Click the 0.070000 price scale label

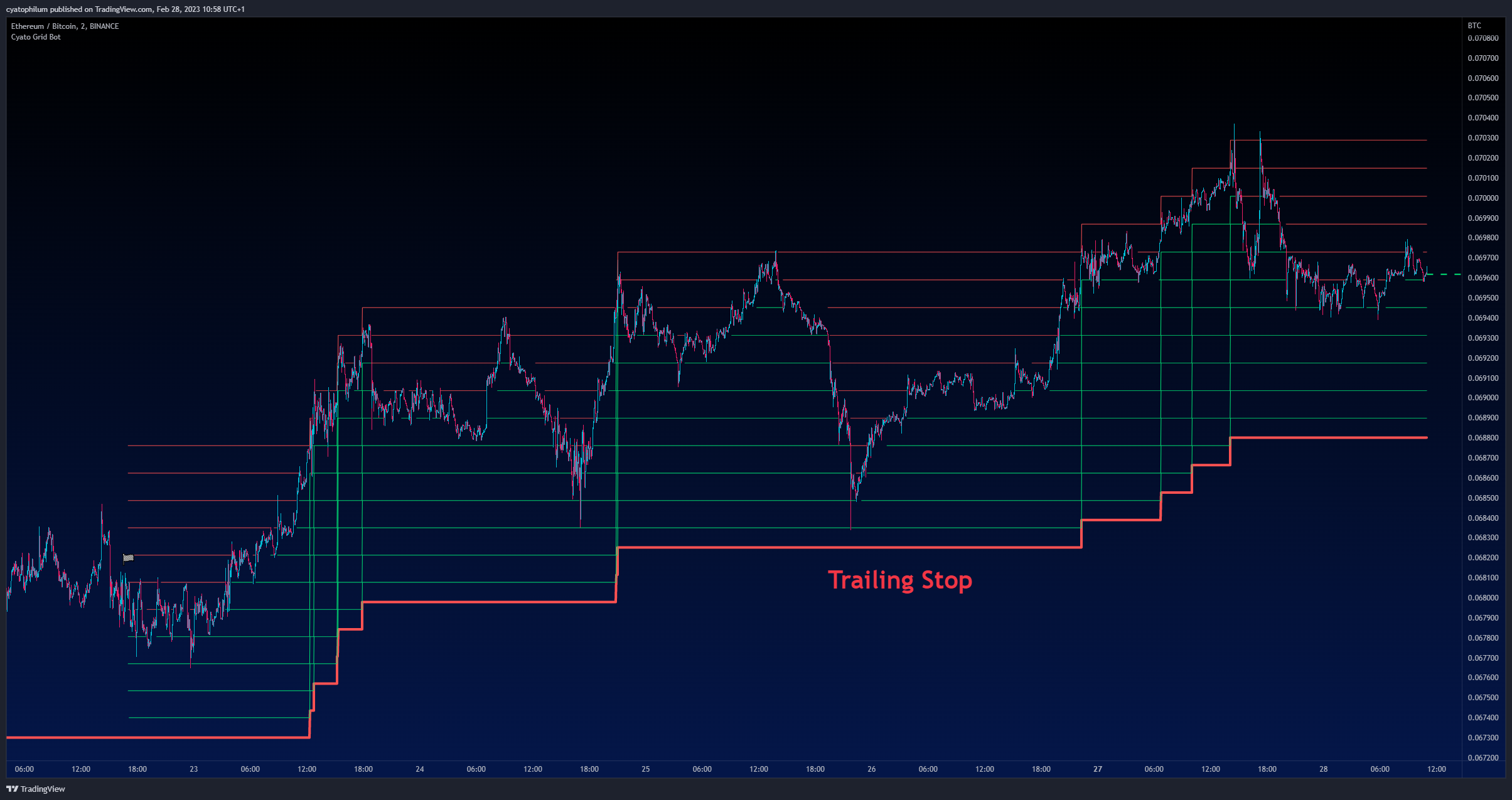point(1483,198)
